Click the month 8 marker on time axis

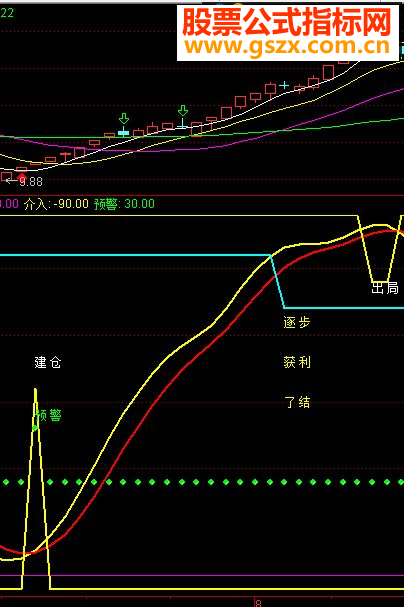258,603
